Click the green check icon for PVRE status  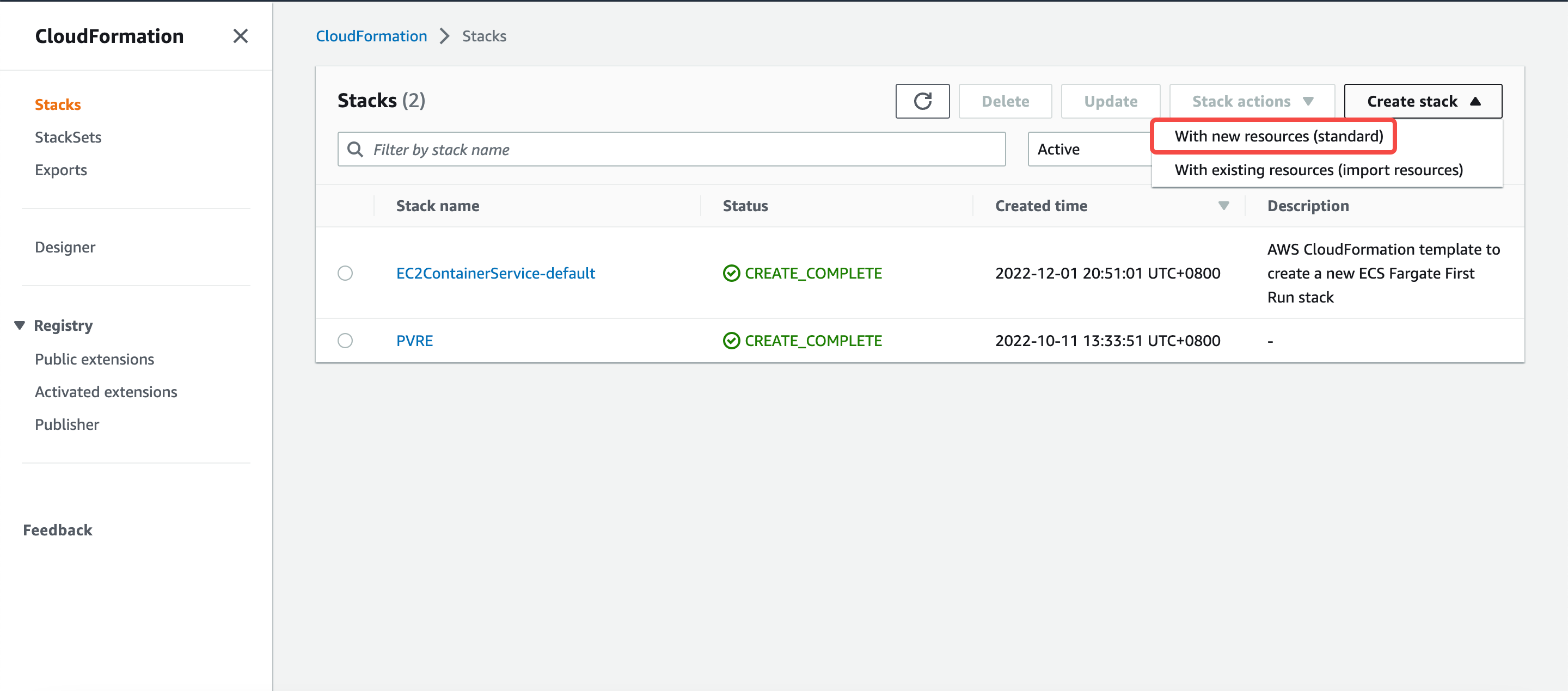coord(731,341)
